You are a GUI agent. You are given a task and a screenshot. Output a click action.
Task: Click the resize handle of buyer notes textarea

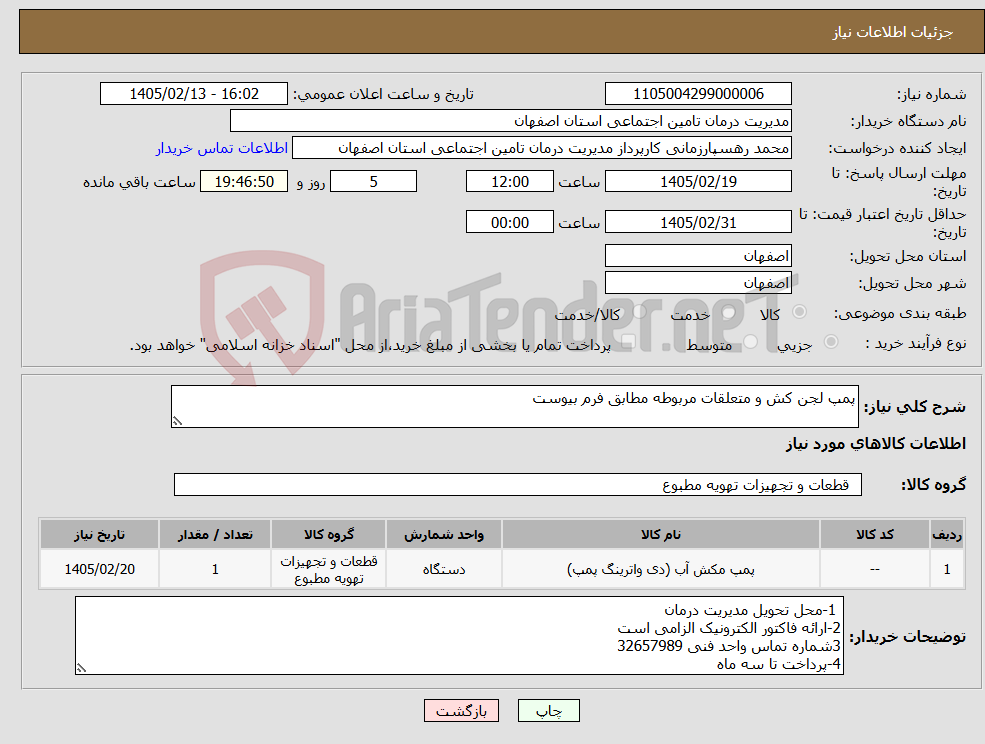pyautogui.click(x=81, y=669)
